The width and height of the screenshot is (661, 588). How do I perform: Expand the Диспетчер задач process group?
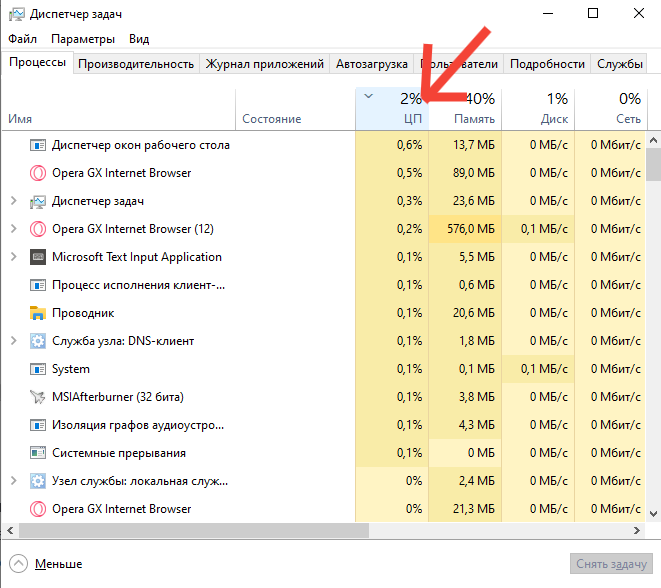pos(13,201)
